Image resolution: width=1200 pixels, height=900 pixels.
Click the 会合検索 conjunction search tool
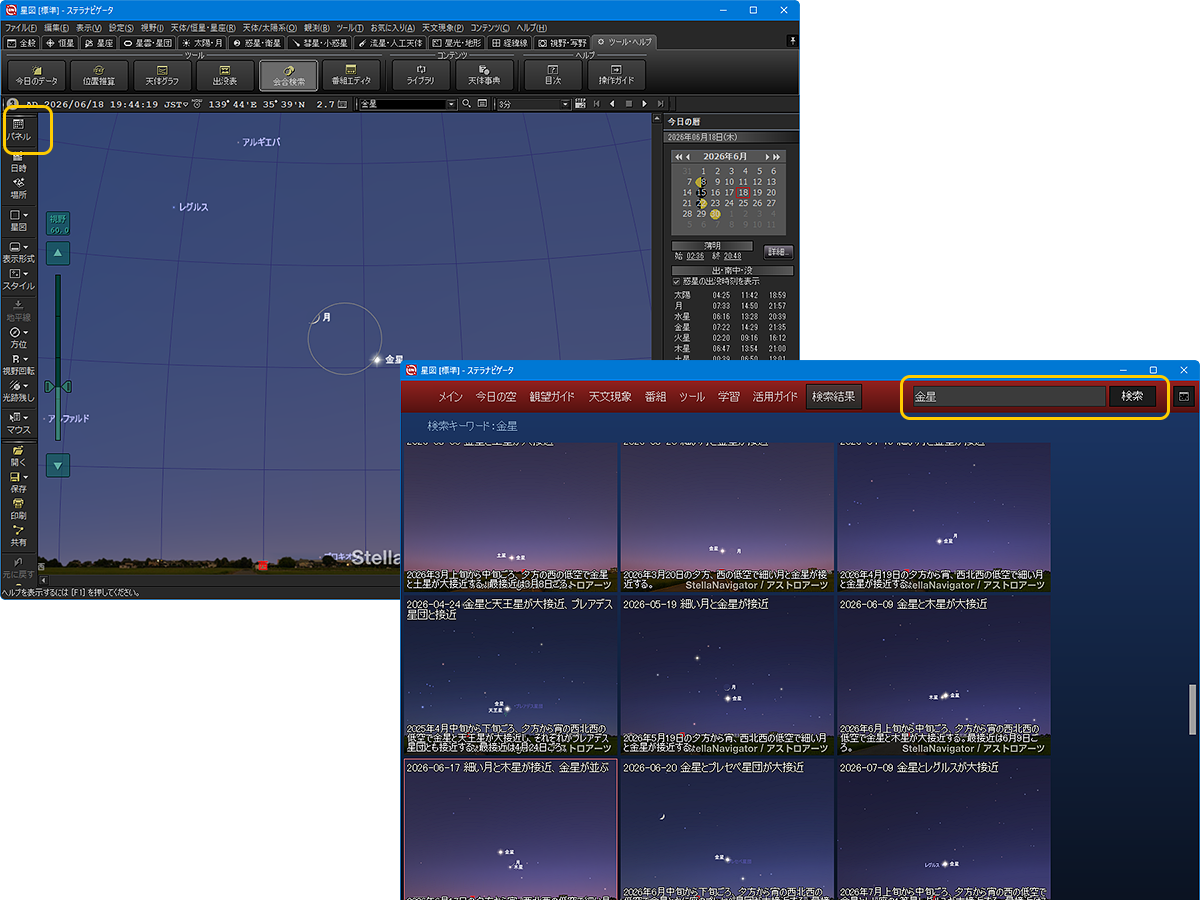289,75
